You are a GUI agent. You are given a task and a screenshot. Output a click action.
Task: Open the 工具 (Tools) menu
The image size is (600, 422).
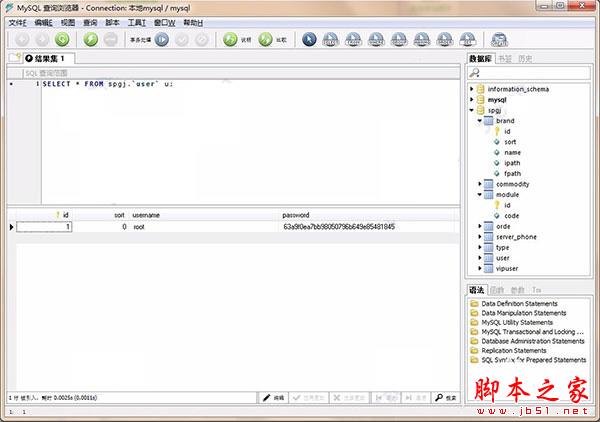point(137,23)
